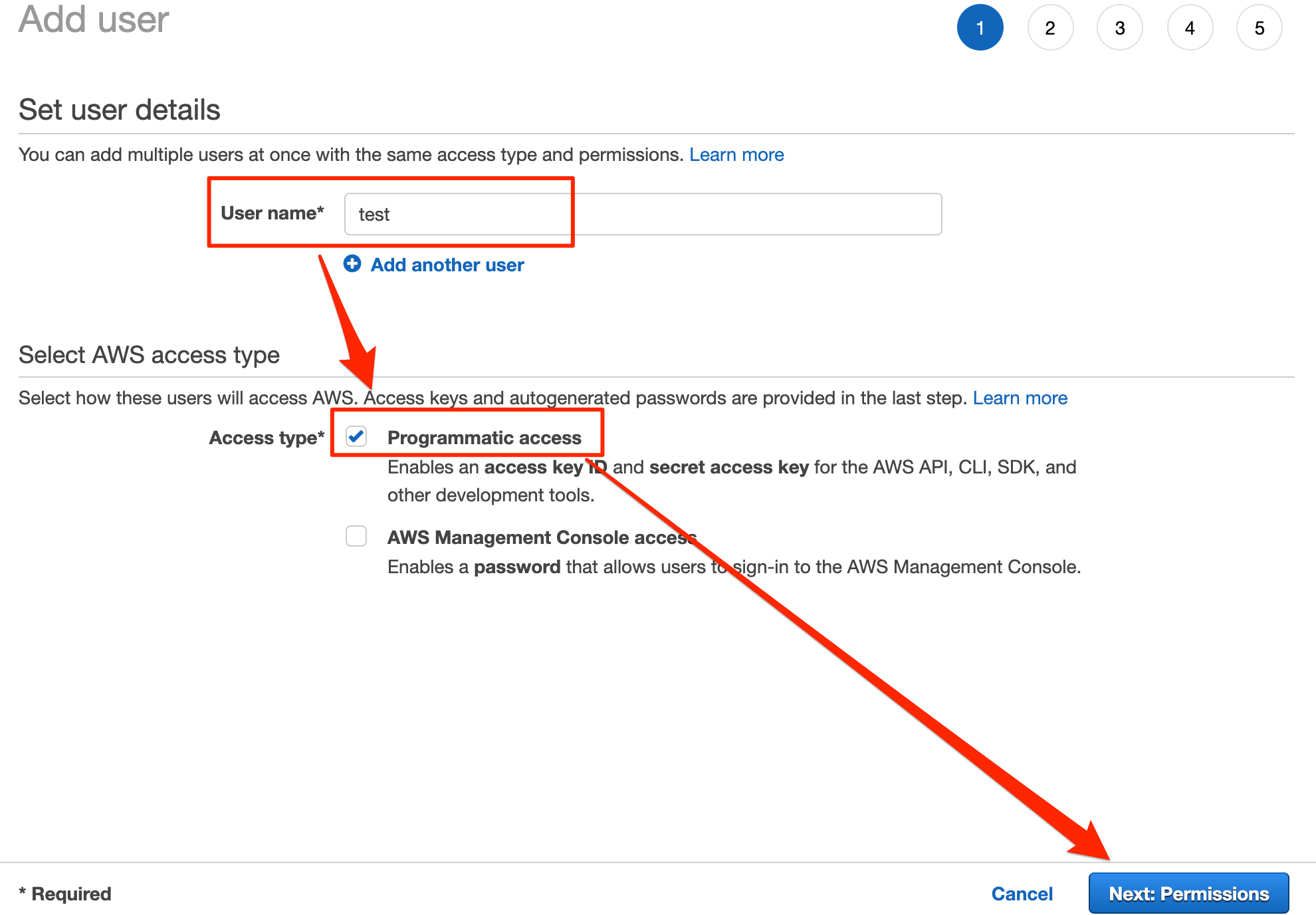Click the * Required note
The width and height of the screenshot is (1316, 915).
[x=65, y=894]
